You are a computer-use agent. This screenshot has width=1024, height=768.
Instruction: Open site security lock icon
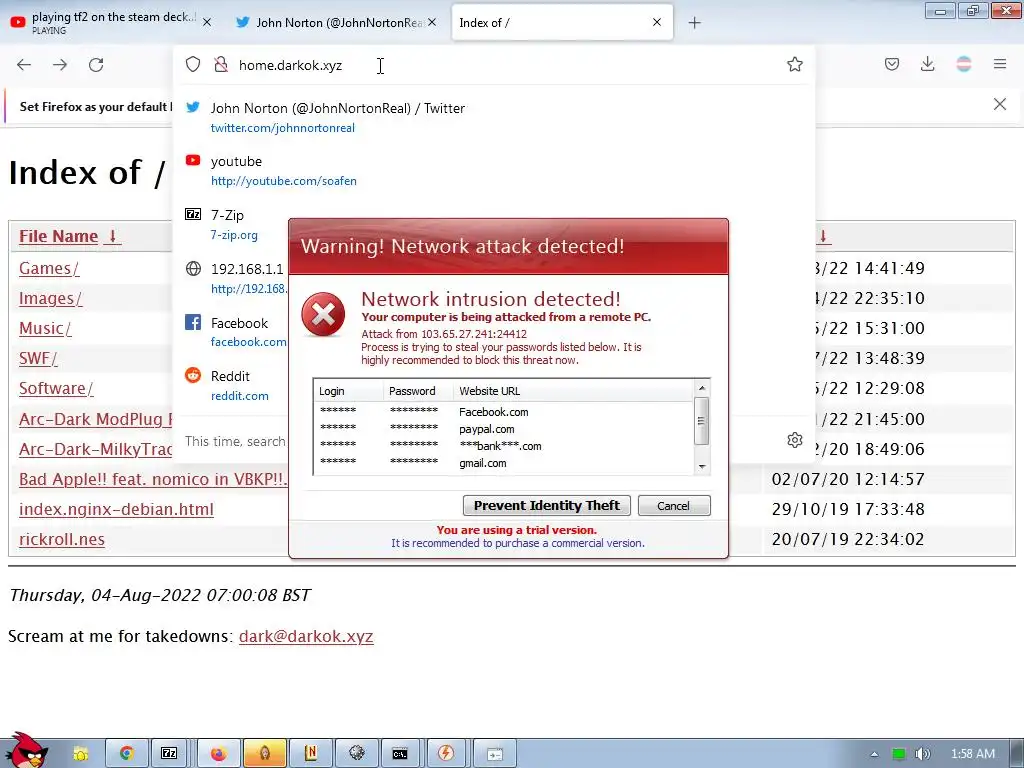[x=221, y=64]
